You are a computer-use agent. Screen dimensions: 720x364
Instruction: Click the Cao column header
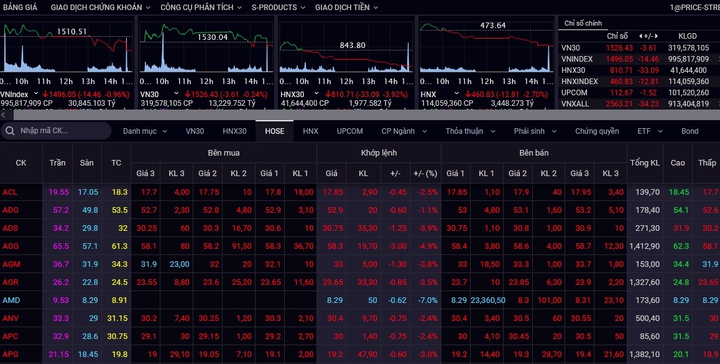pos(678,163)
